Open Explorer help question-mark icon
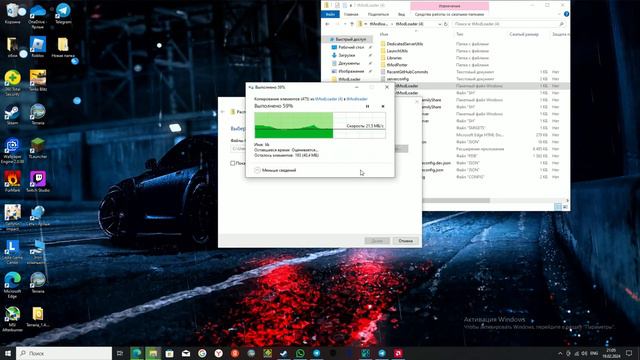640x360 pixels. [566, 14]
